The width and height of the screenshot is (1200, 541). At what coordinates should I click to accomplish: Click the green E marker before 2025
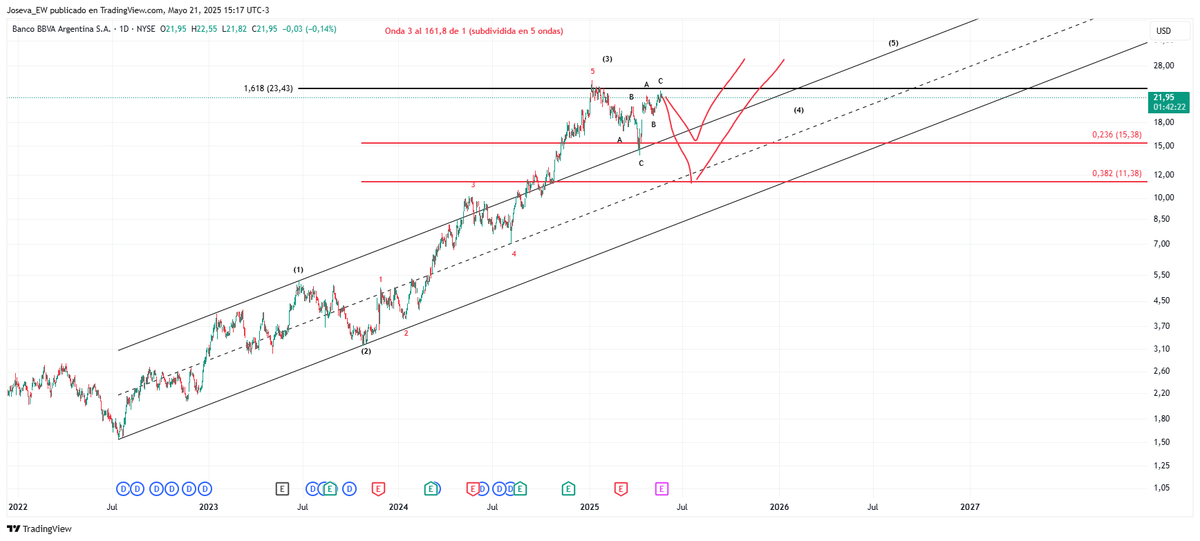(568, 489)
